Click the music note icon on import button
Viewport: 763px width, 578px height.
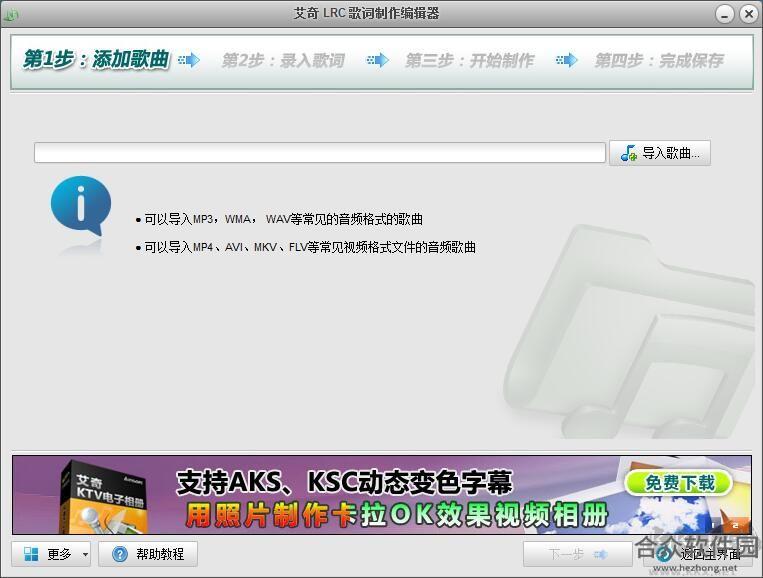629,153
